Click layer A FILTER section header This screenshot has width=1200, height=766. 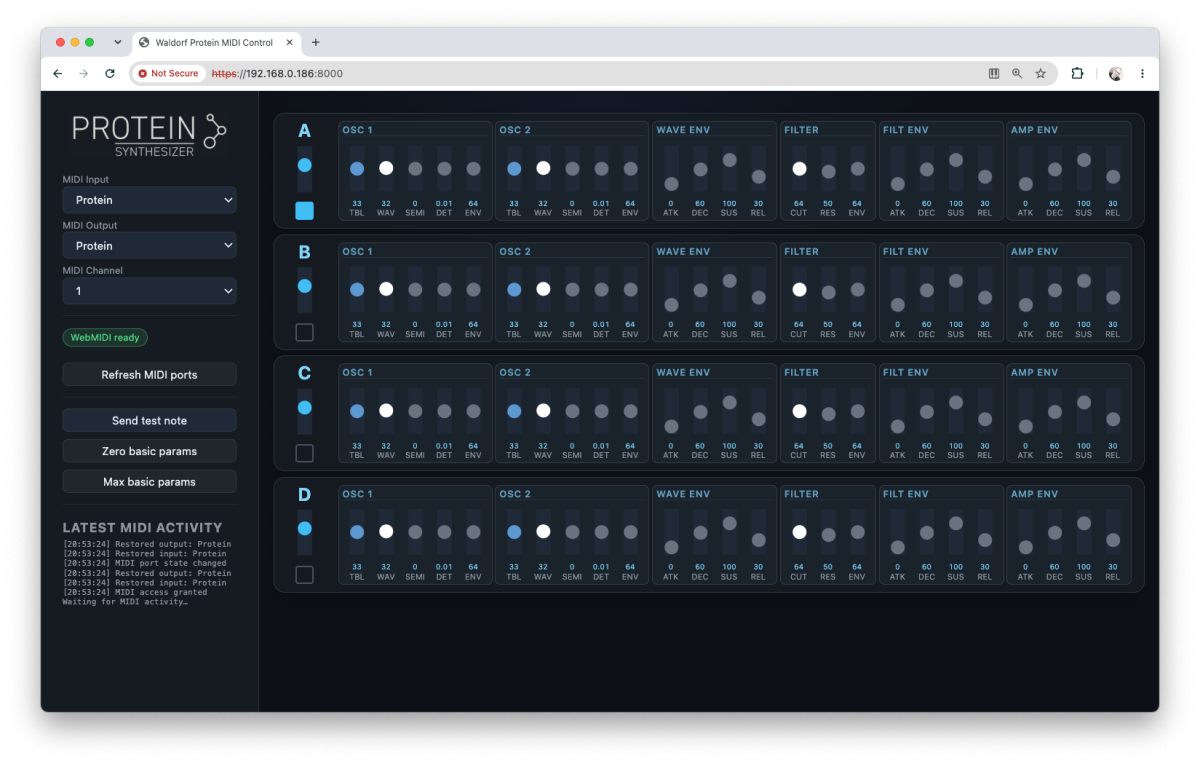(801, 130)
